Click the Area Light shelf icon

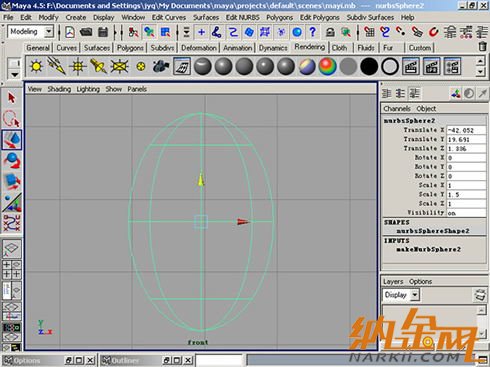(119, 66)
